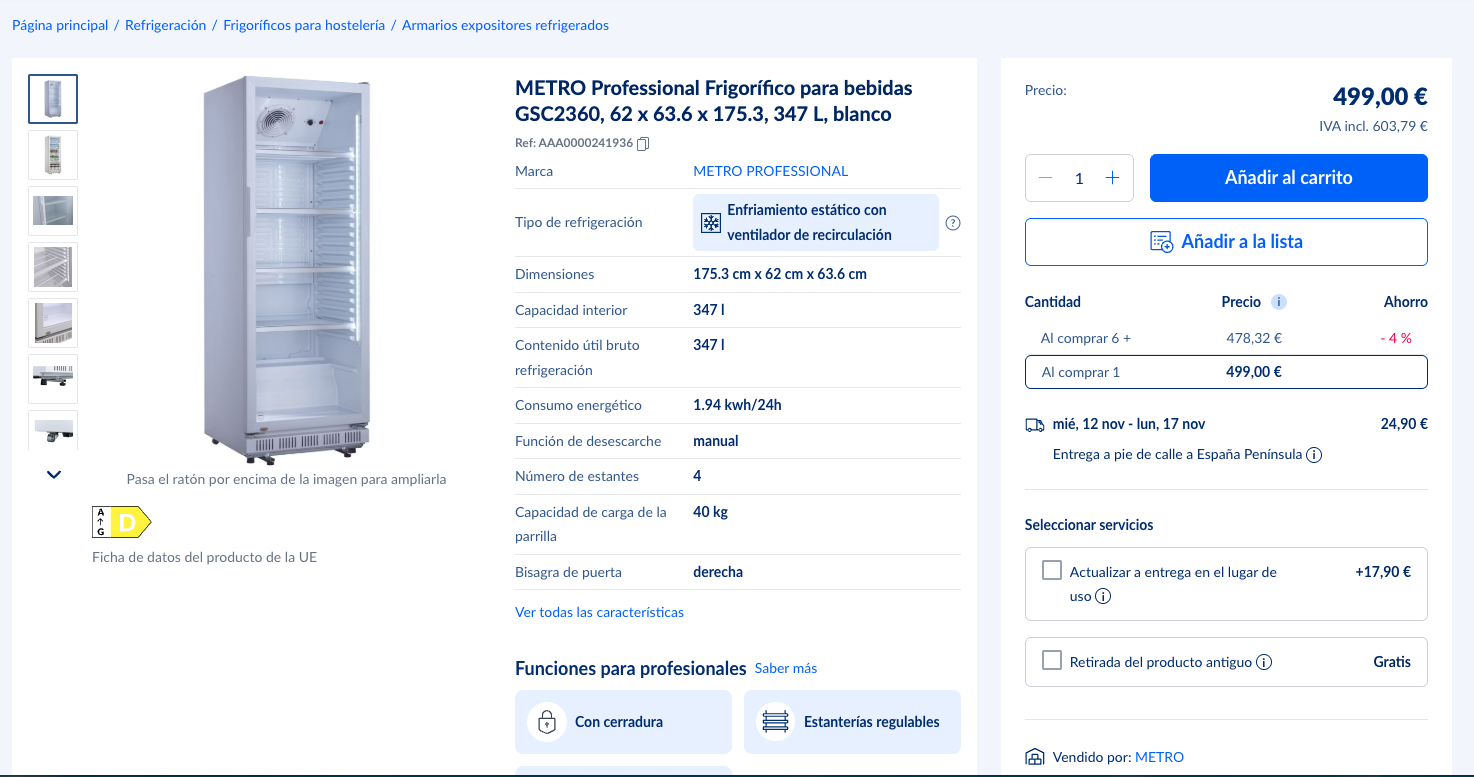Click Añadir a la lista button
1474x777 pixels.
[1226, 242]
